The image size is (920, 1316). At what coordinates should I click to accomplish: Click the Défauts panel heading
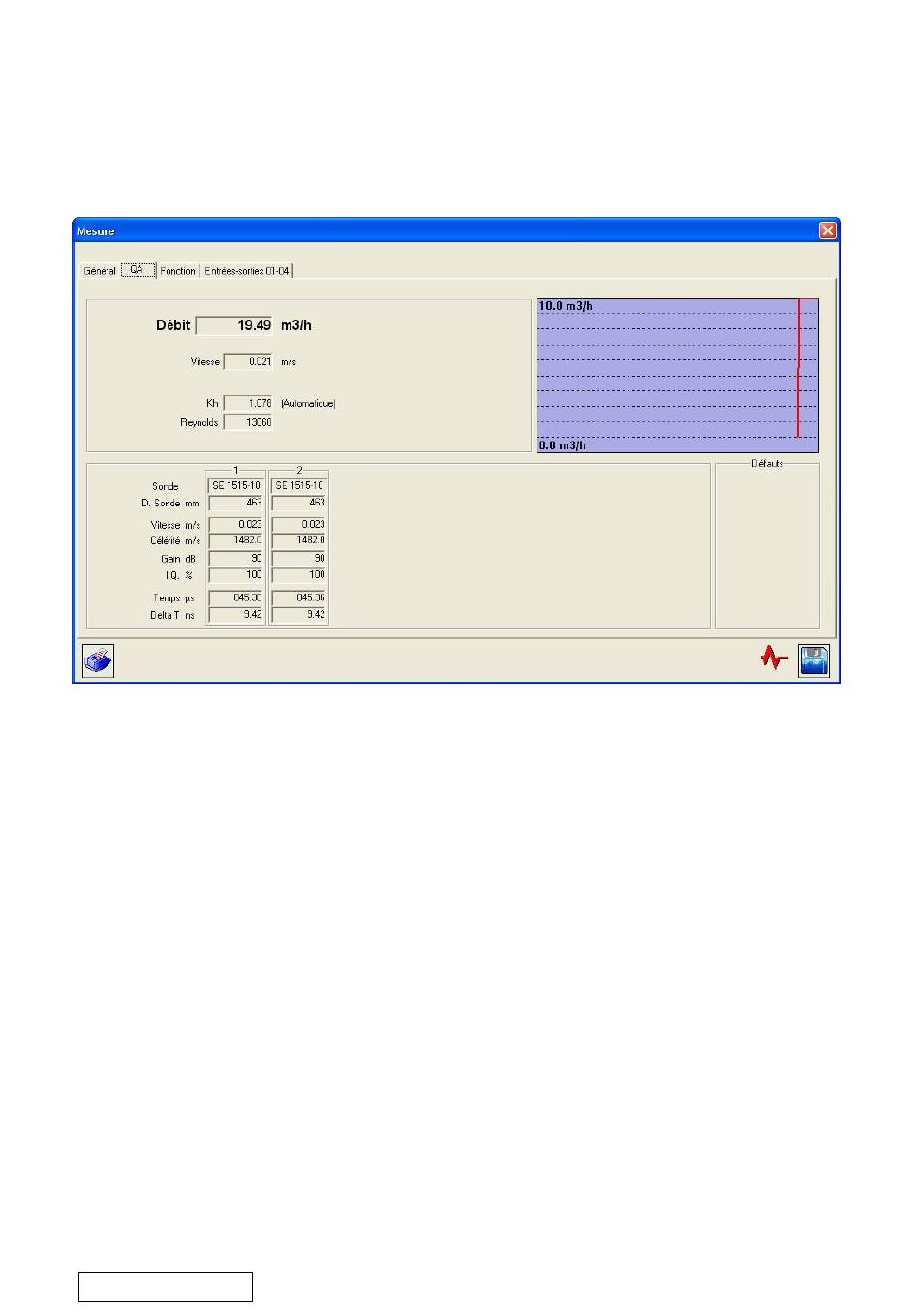767,464
